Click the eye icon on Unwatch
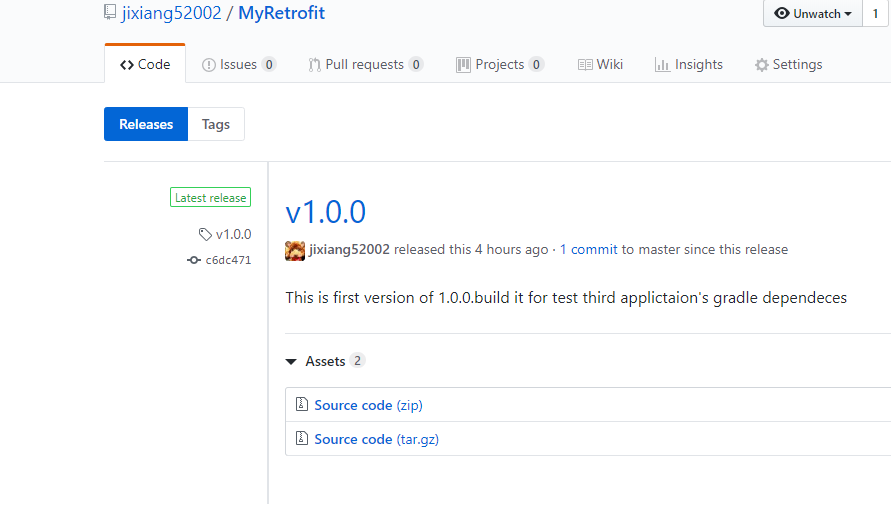The image size is (891, 515). click(x=782, y=13)
